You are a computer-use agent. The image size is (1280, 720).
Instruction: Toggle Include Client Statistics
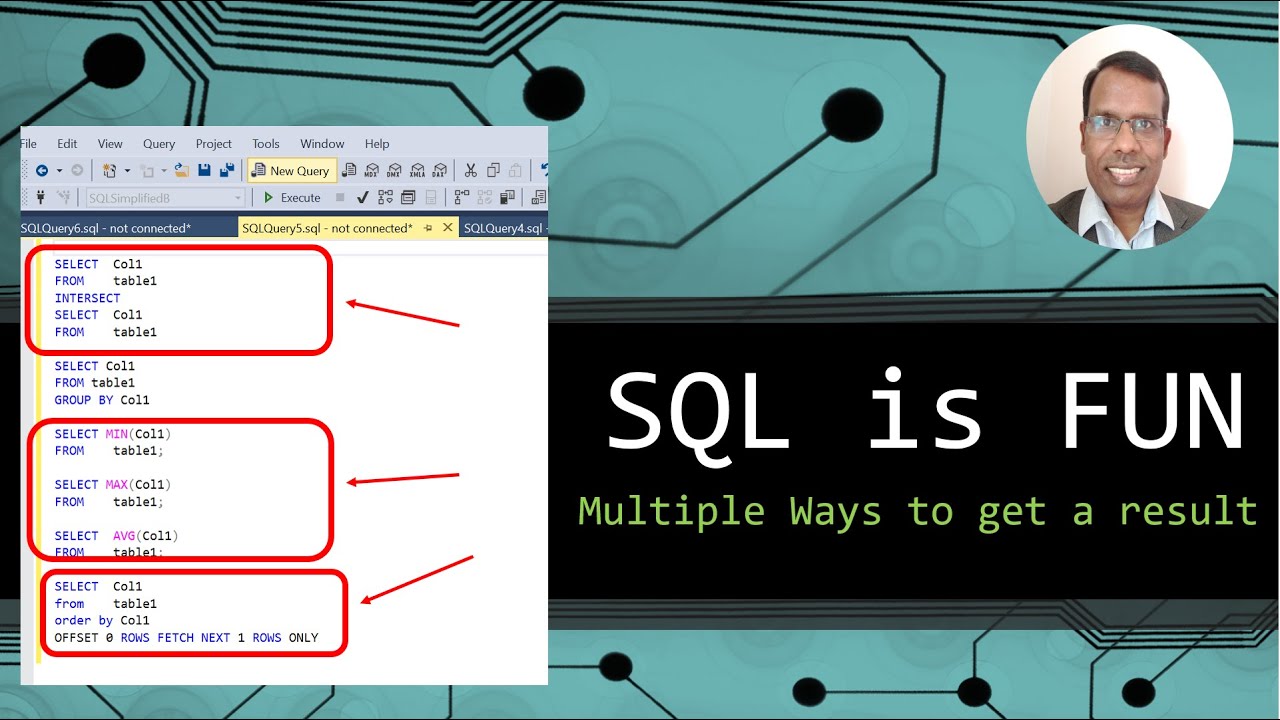pyautogui.click(x=507, y=198)
